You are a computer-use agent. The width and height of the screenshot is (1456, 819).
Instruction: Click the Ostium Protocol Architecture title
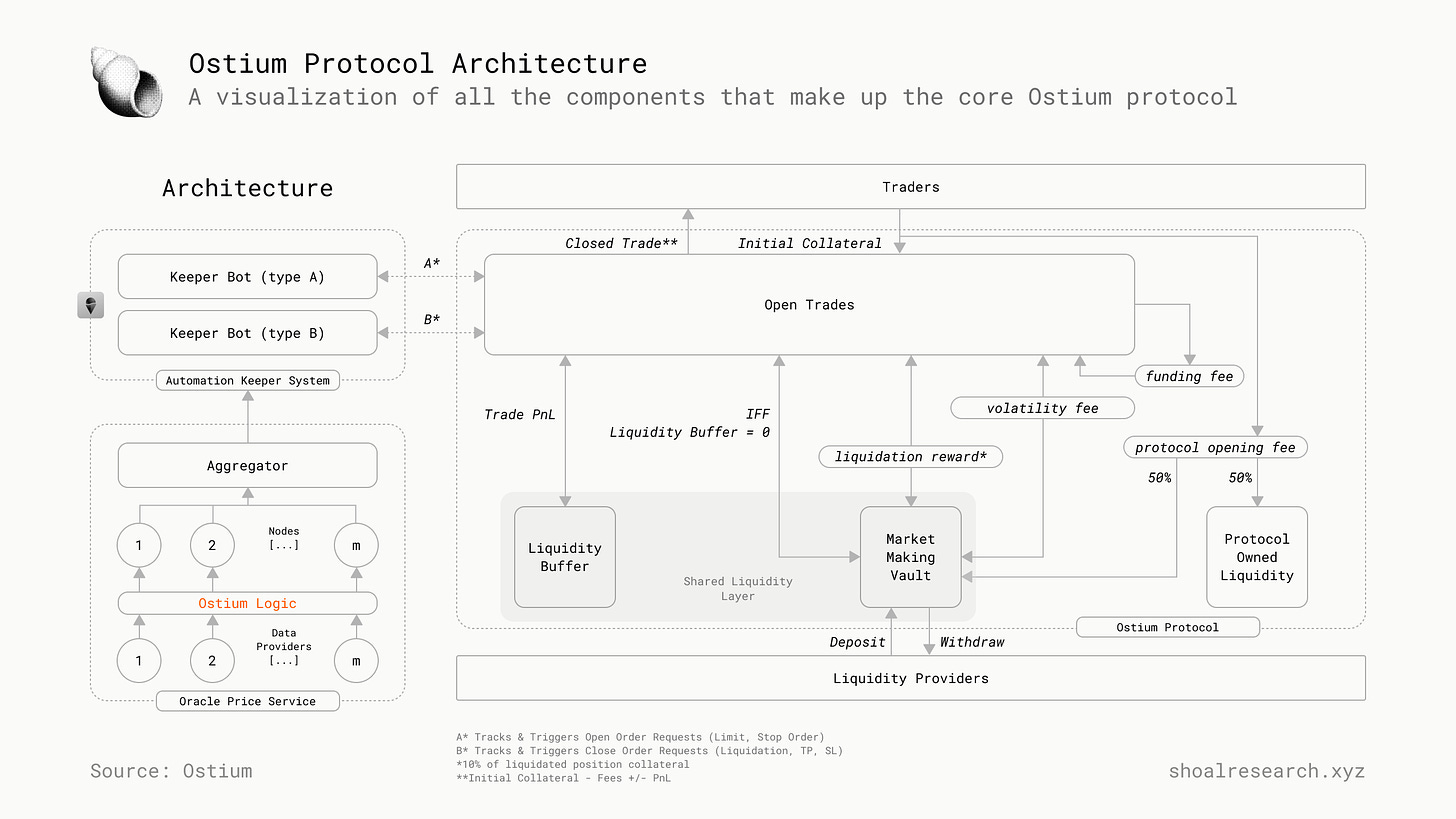[x=418, y=63]
